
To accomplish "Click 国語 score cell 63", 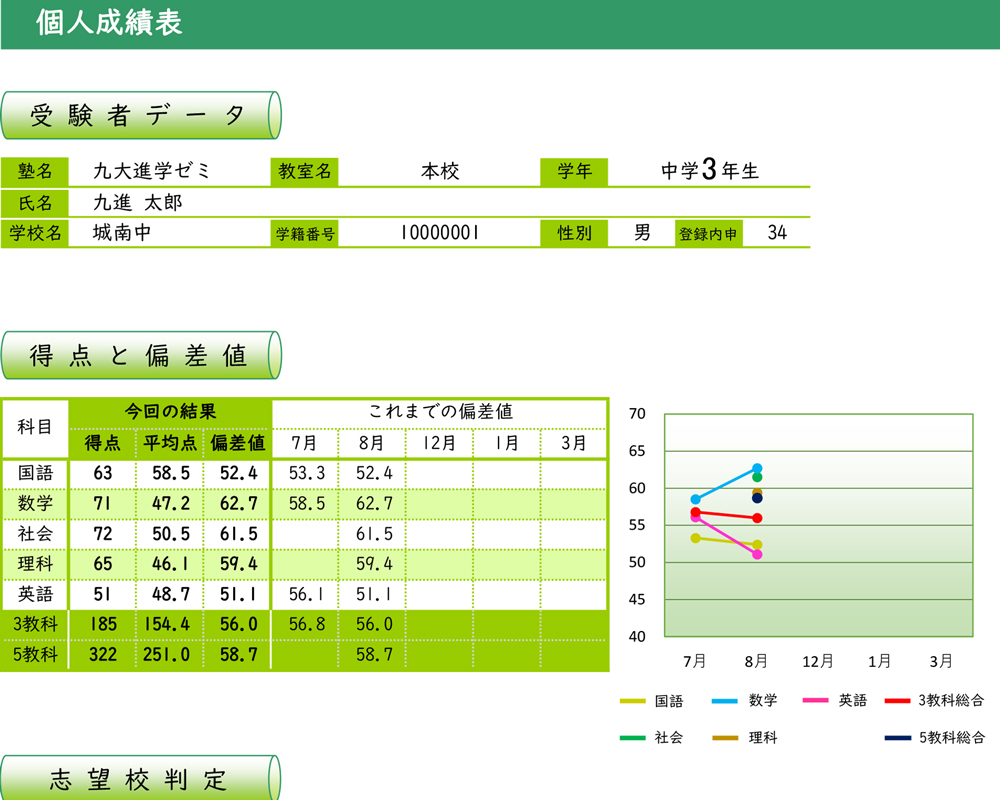I will click(102, 473).
